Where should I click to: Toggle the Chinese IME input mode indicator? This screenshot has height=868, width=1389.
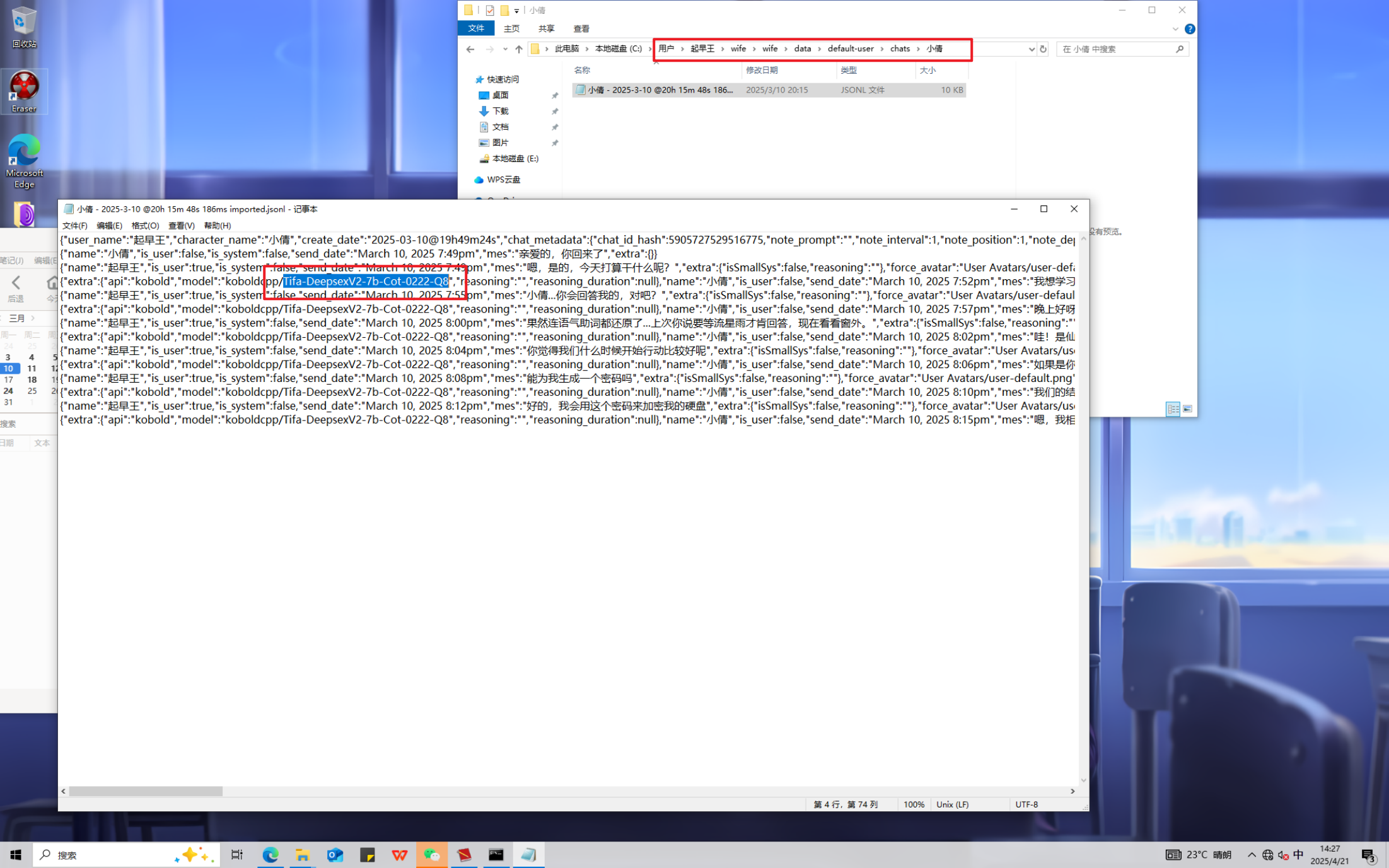click(1298, 855)
